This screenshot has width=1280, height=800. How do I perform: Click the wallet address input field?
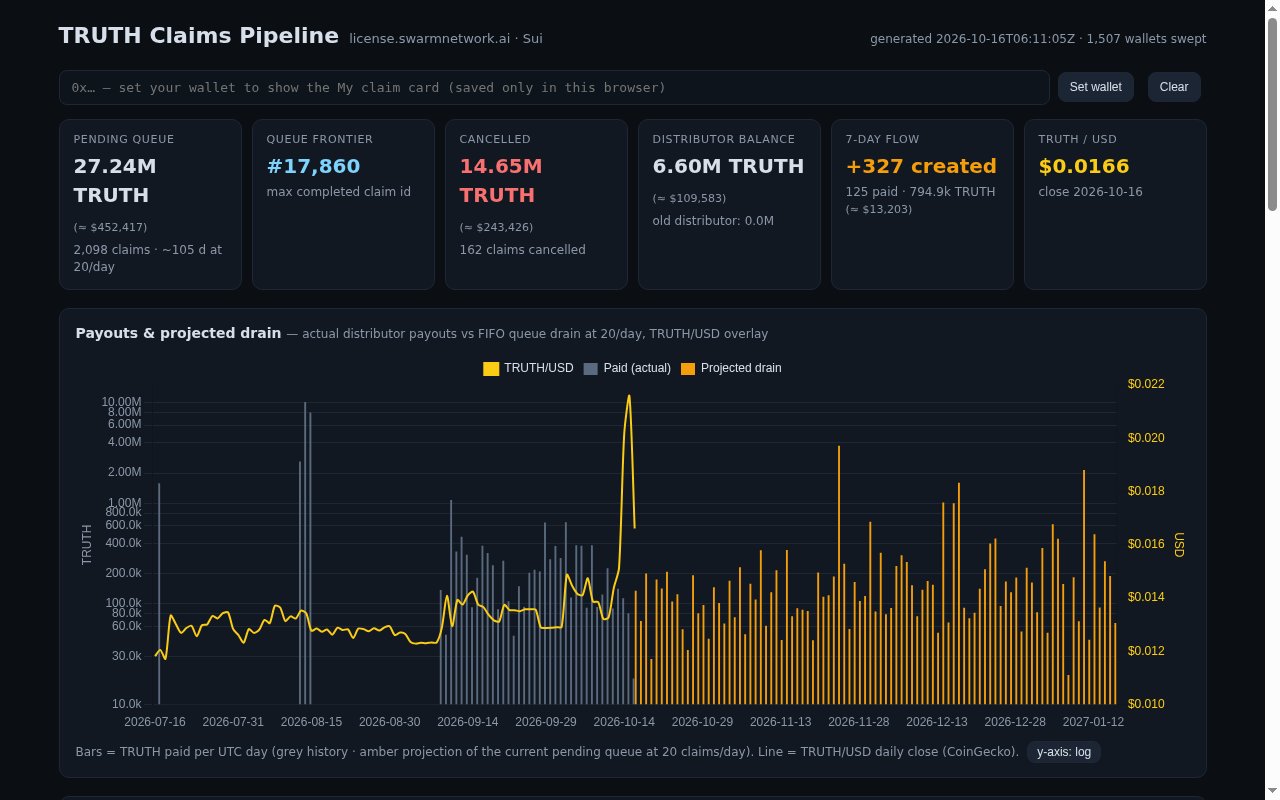(x=554, y=87)
